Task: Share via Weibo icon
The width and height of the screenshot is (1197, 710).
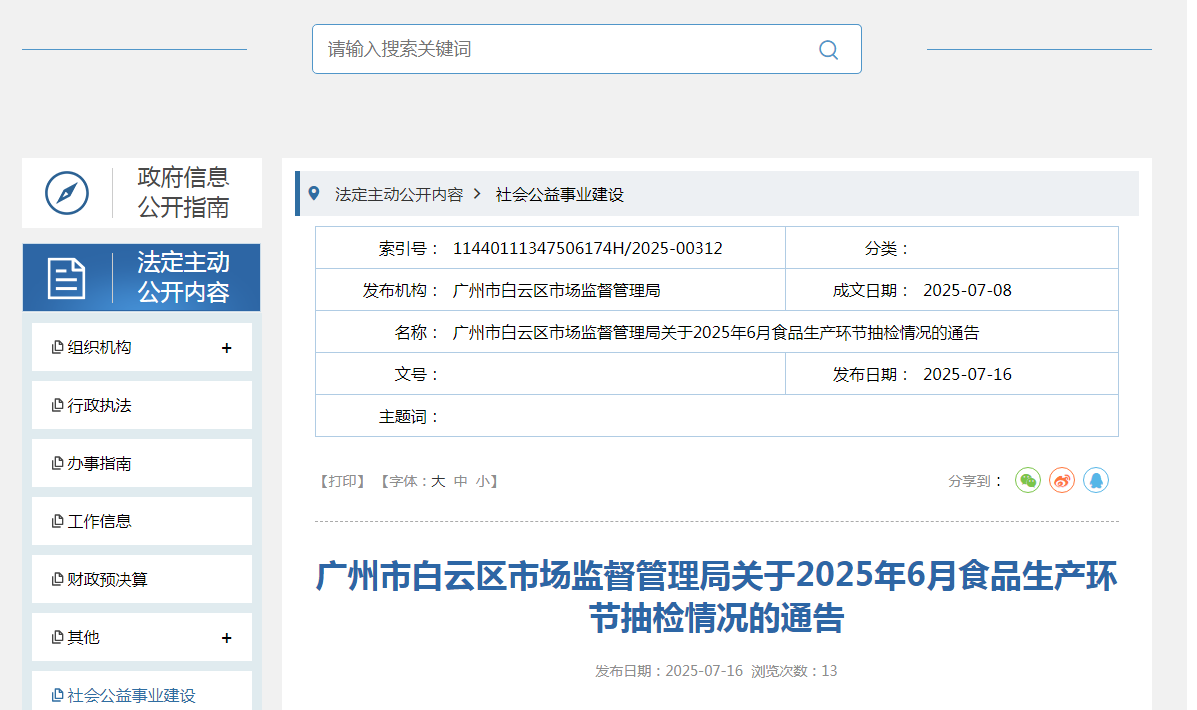Action: coord(1062,480)
